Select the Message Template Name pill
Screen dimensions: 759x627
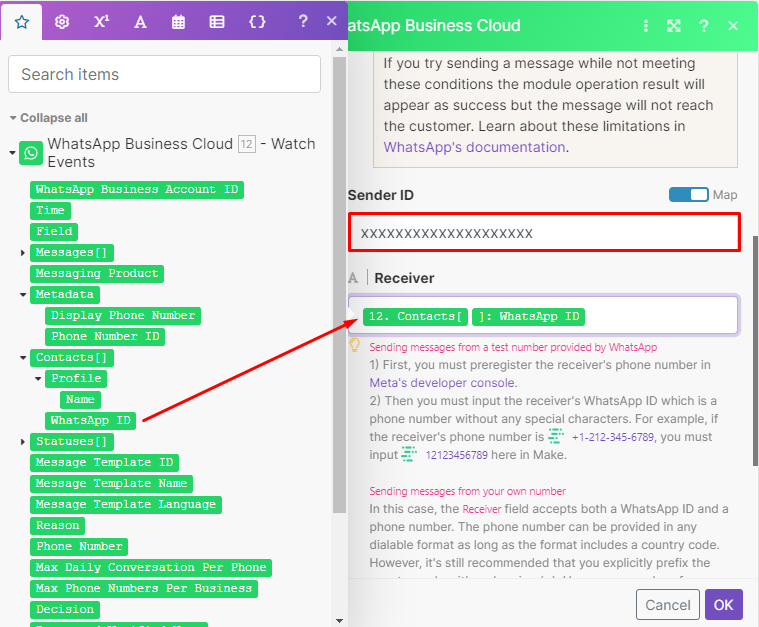click(111, 484)
